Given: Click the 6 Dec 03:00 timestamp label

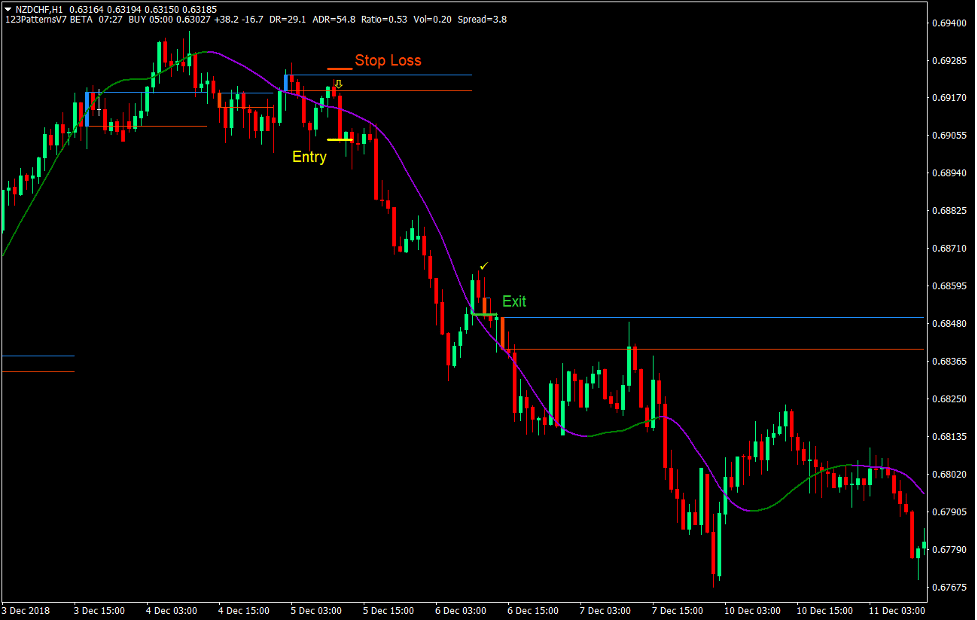Looking at the screenshot, I should pyautogui.click(x=460, y=610).
